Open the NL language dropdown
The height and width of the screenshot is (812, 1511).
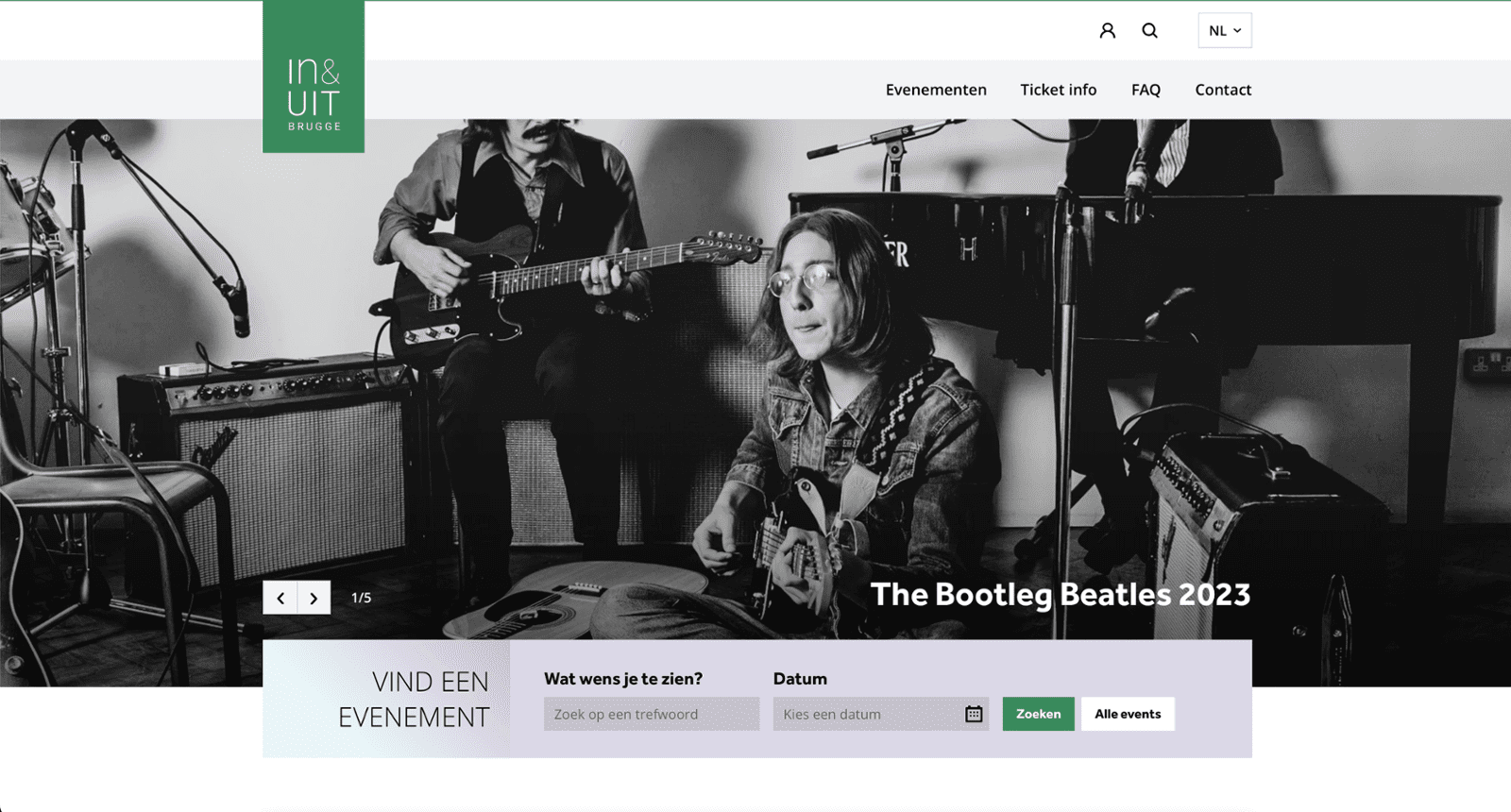pyautogui.click(x=1225, y=30)
